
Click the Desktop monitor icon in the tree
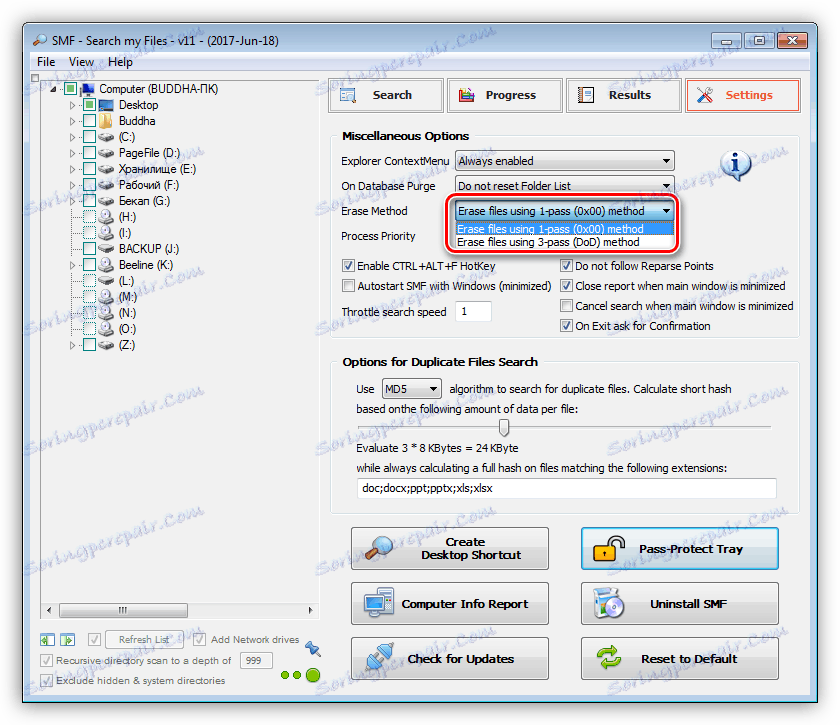click(x=106, y=105)
